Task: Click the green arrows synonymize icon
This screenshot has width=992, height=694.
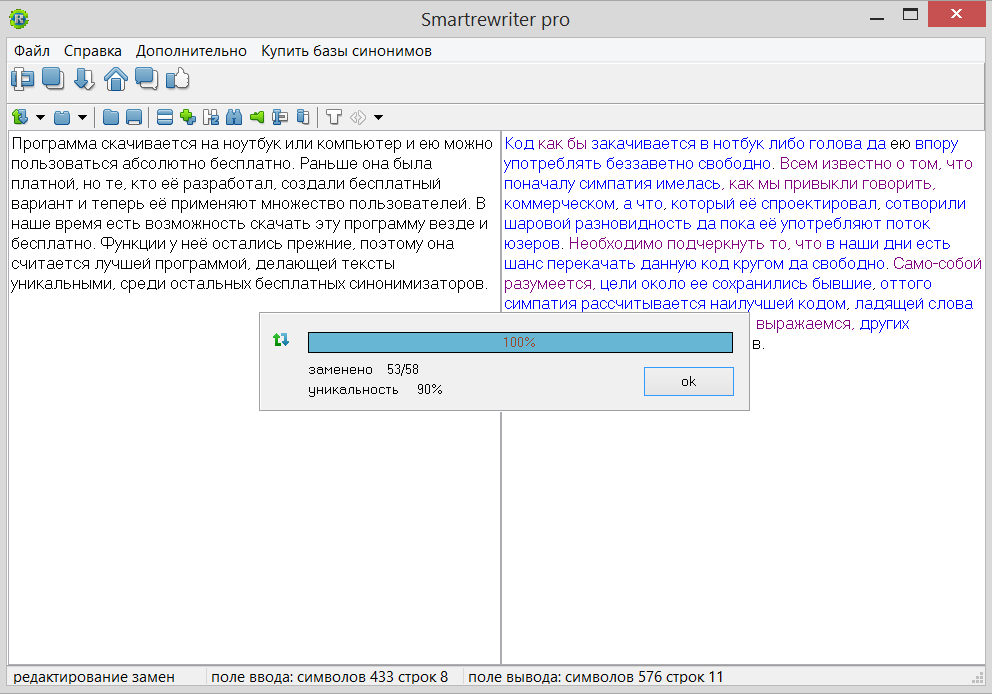Action: coord(20,117)
